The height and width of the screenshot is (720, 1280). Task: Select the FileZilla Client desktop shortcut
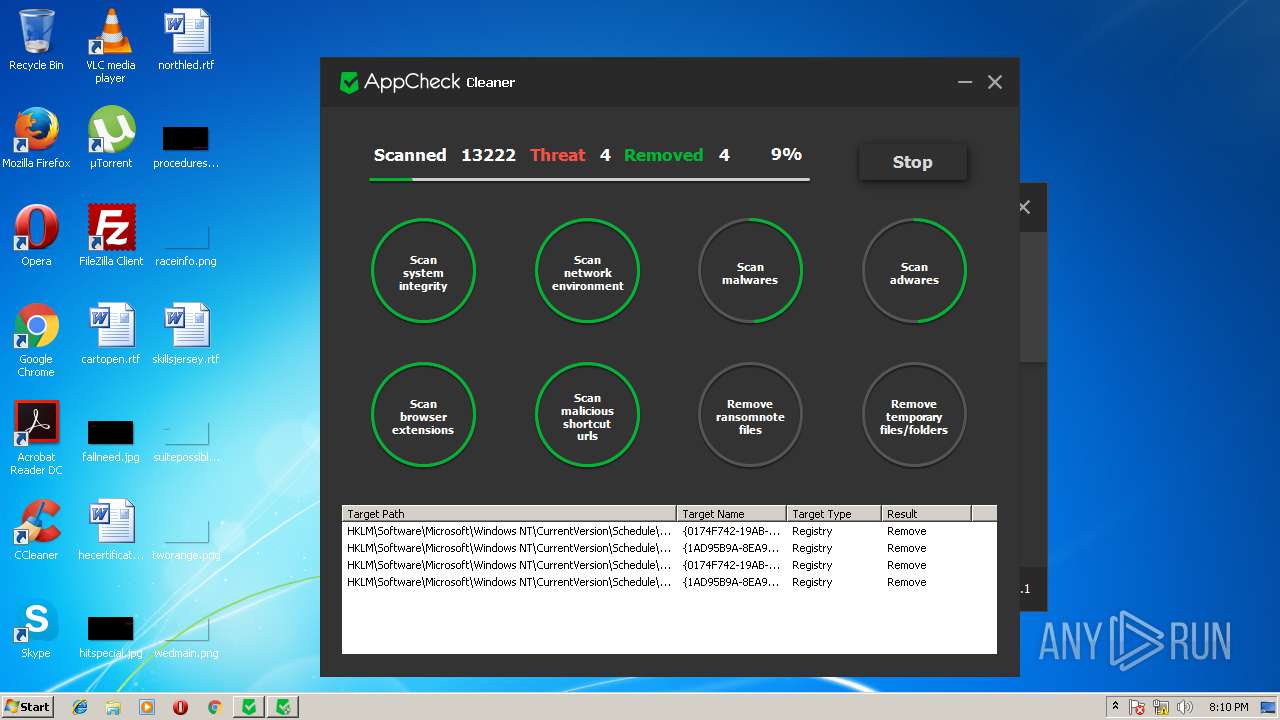pos(111,236)
